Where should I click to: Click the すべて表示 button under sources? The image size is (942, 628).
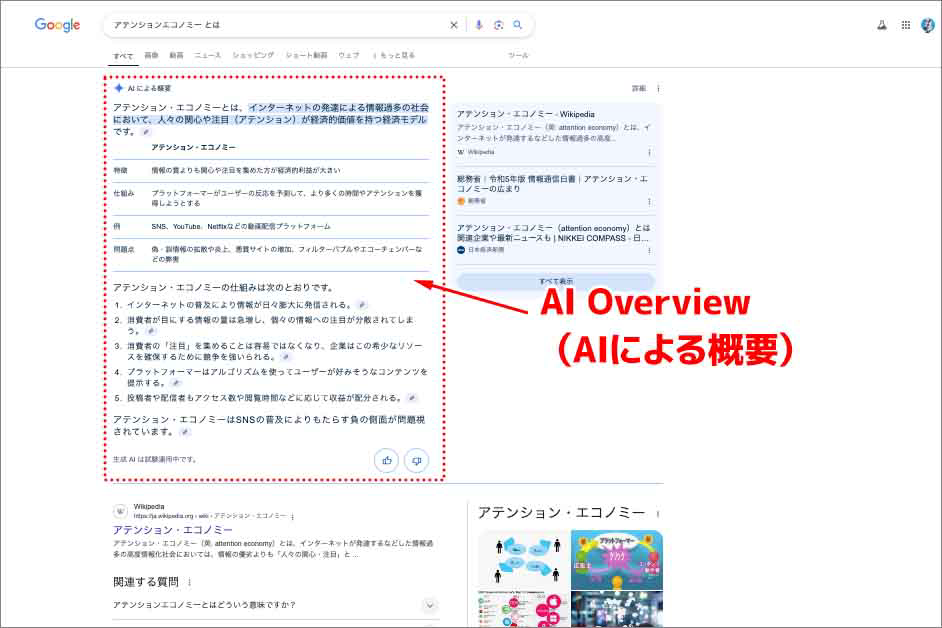[555, 282]
